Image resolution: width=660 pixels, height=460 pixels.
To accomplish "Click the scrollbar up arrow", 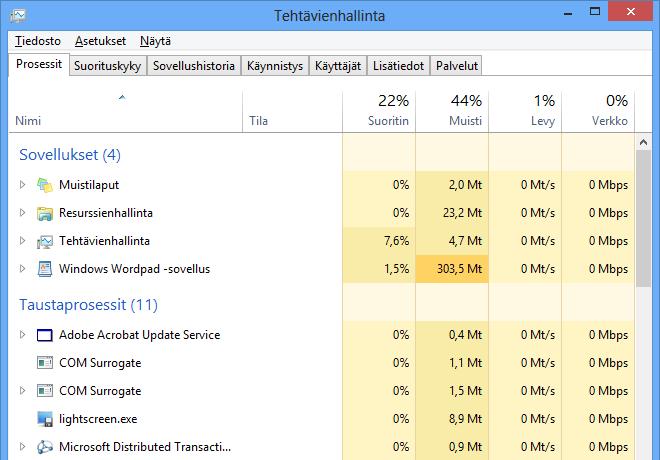I will point(643,142).
